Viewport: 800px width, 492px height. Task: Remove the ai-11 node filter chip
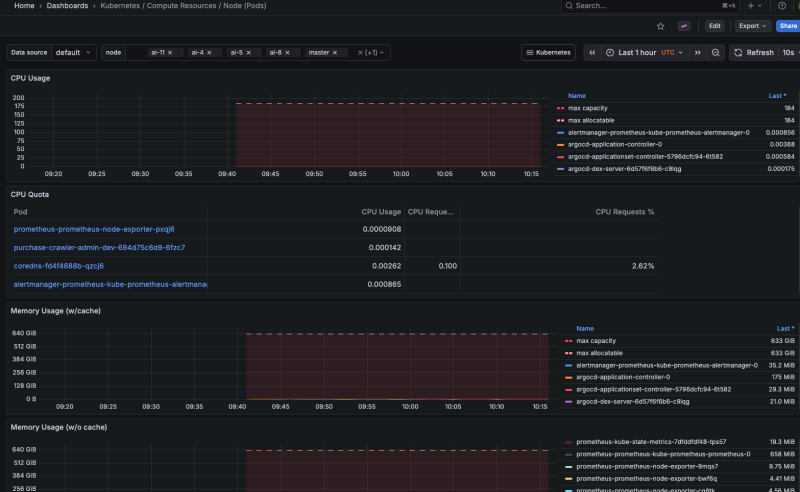point(170,52)
